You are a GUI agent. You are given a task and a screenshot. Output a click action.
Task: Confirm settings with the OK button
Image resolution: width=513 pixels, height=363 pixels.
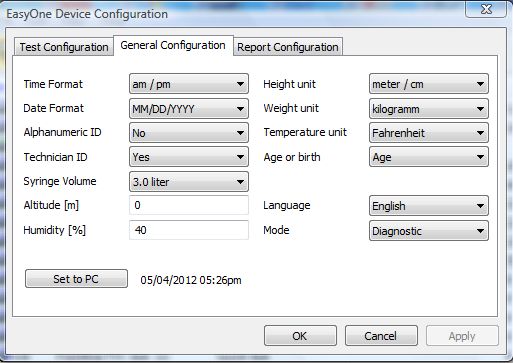click(300, 336)
